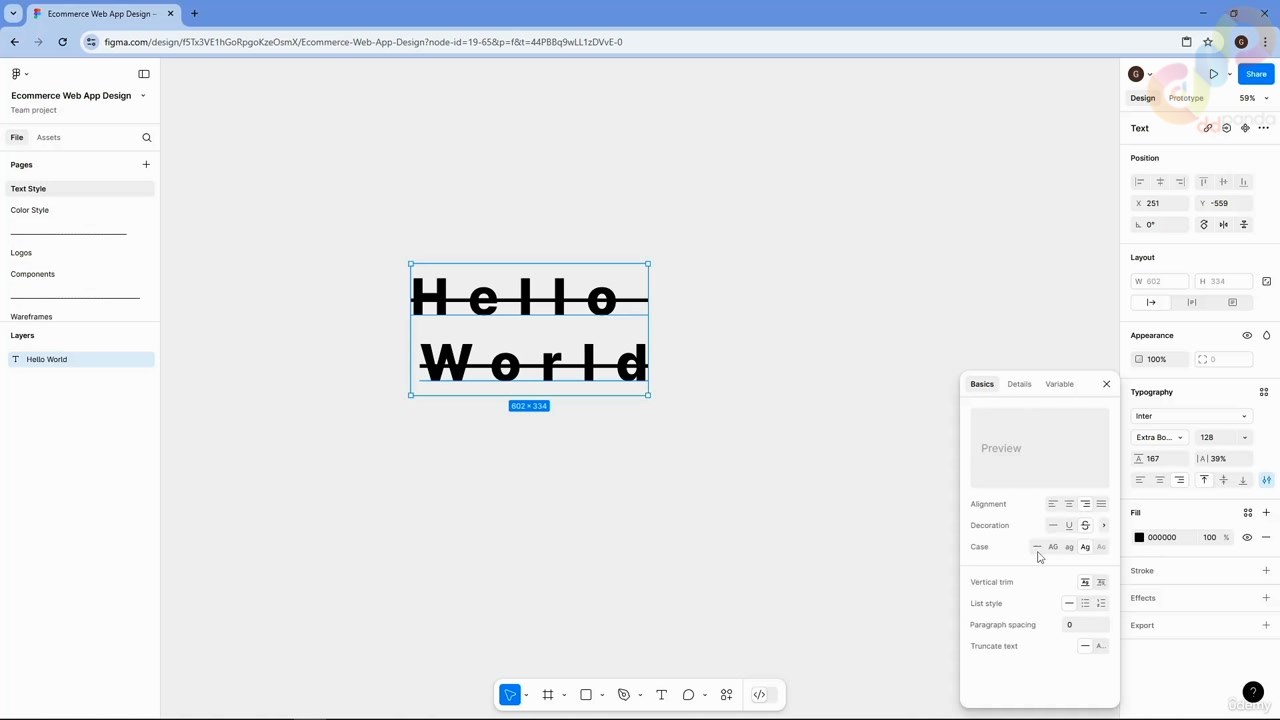Add a stroke with plus button
Image resolution: width=1280 pixels, height=720 pixels.
coord(1266,571)
